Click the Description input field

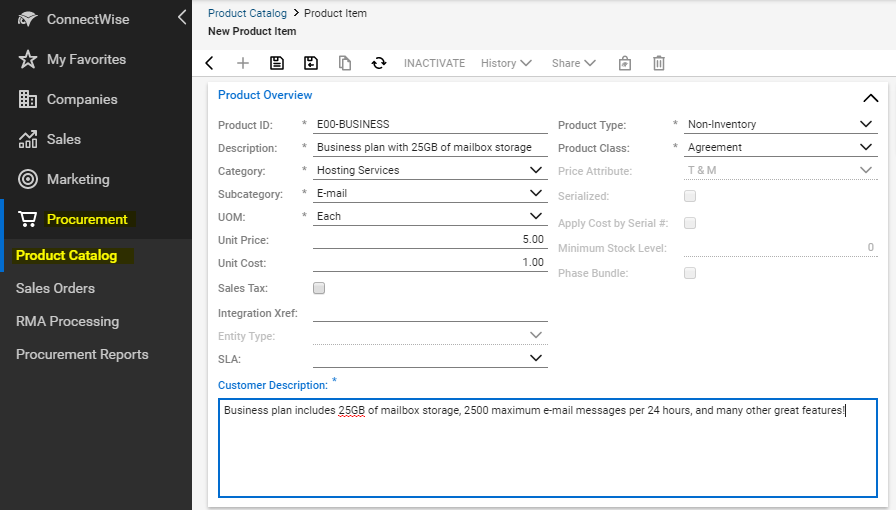(430, 147)
